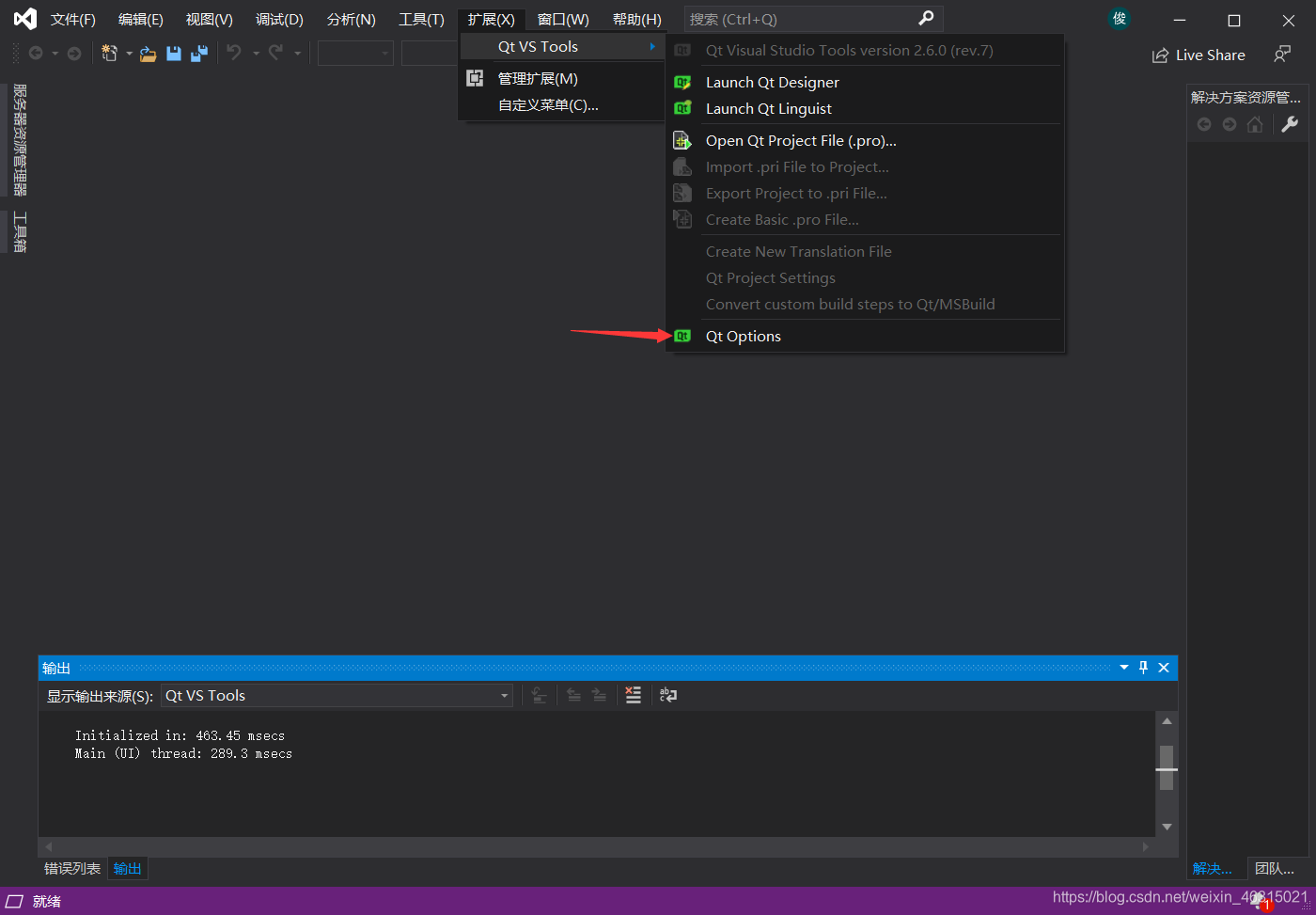Image resolution: width=1316 pixels, height=915 pixels.
Task: Switch to the 输出 tab
Action: [x=128, y=869]
